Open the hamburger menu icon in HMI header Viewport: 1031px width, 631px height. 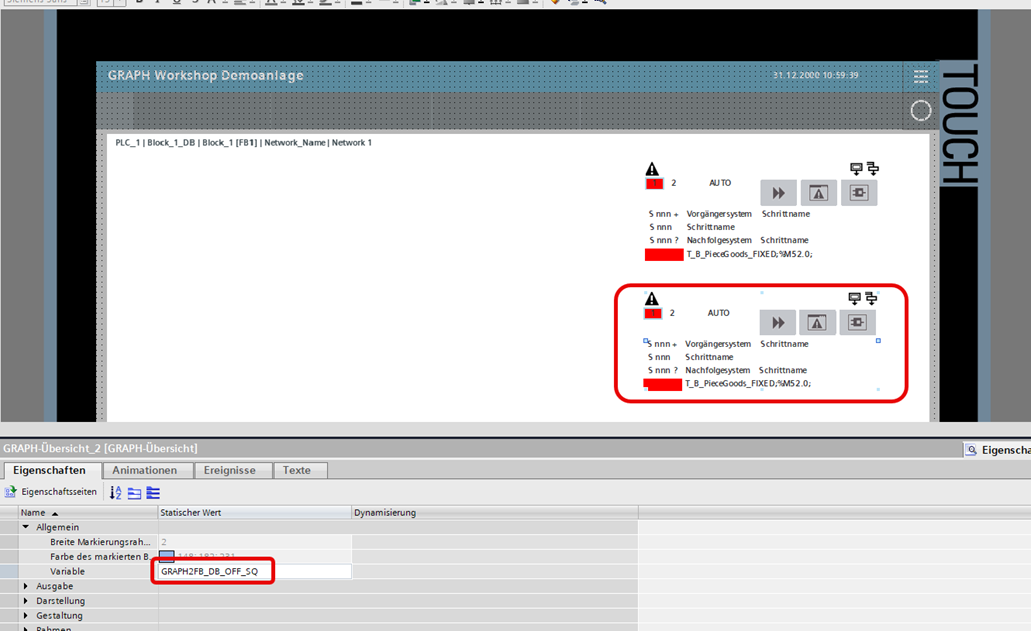point(921,76)
